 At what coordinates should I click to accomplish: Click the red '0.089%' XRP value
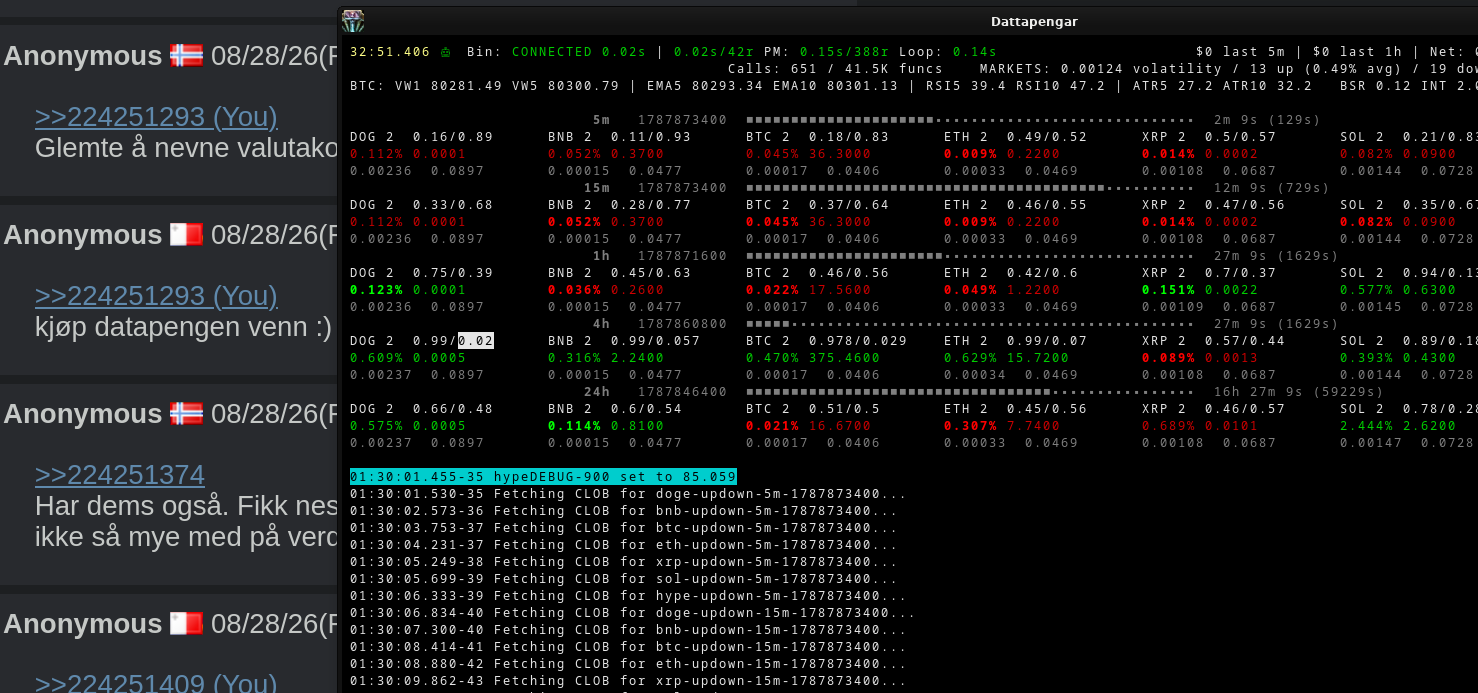pyautogui.click(x=1169, y=358)
